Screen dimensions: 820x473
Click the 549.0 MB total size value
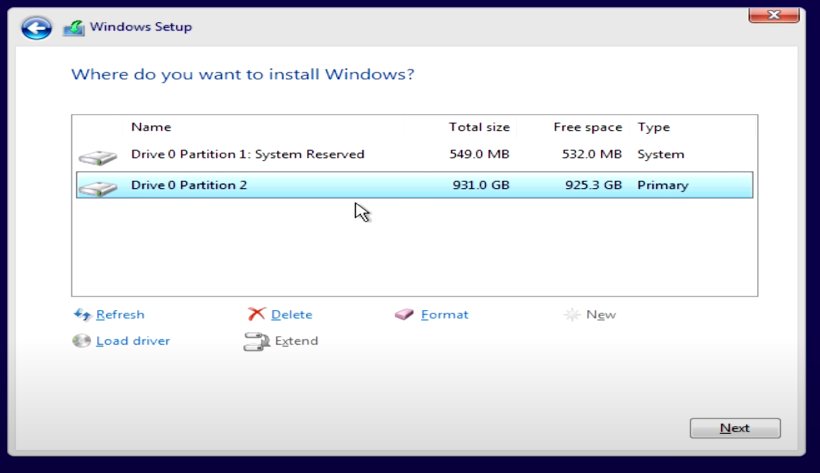[479, 154]
